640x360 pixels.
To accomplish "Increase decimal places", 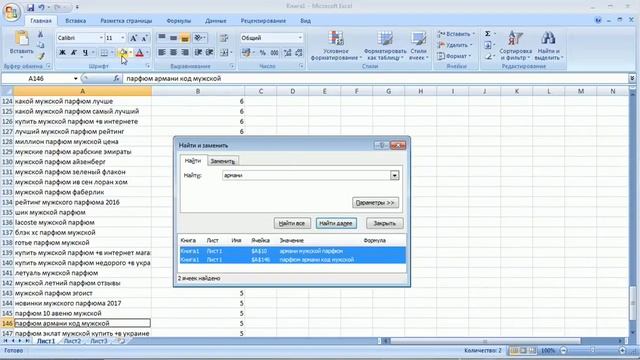I will (288, 52).
